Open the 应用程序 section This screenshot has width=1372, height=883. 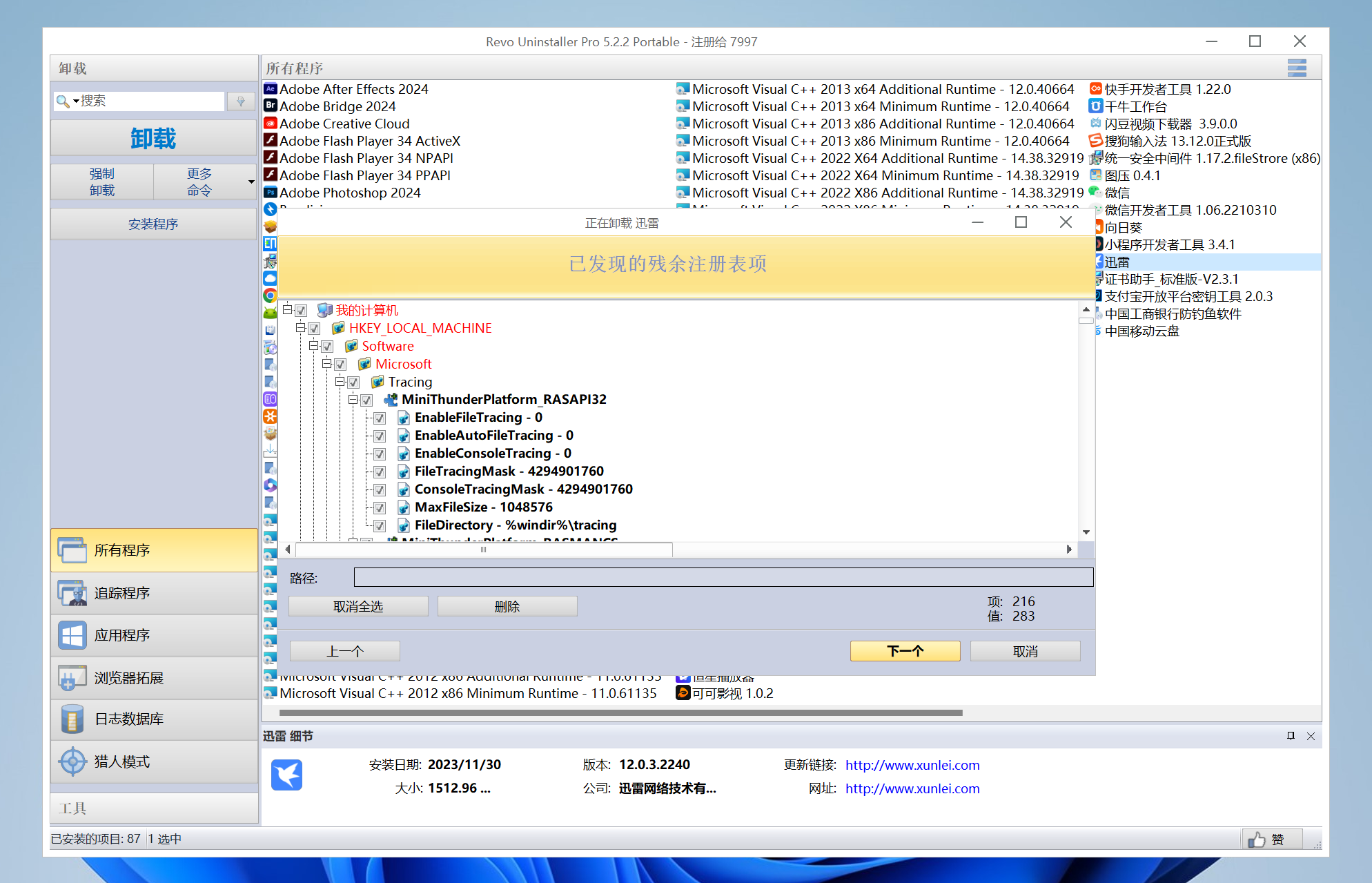[154, 635]
